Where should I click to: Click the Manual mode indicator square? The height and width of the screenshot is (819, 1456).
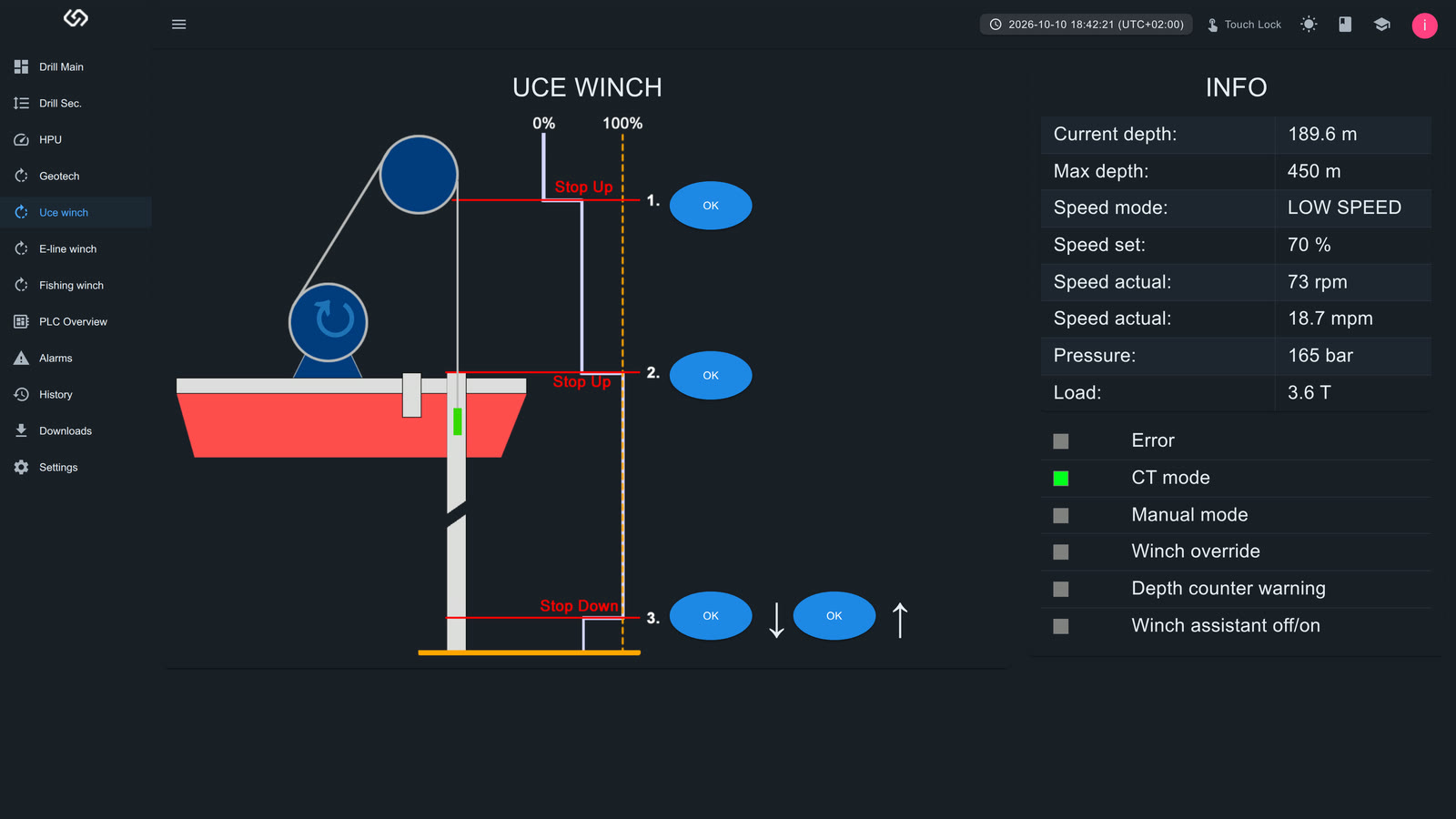click(x=1061, y=516)
